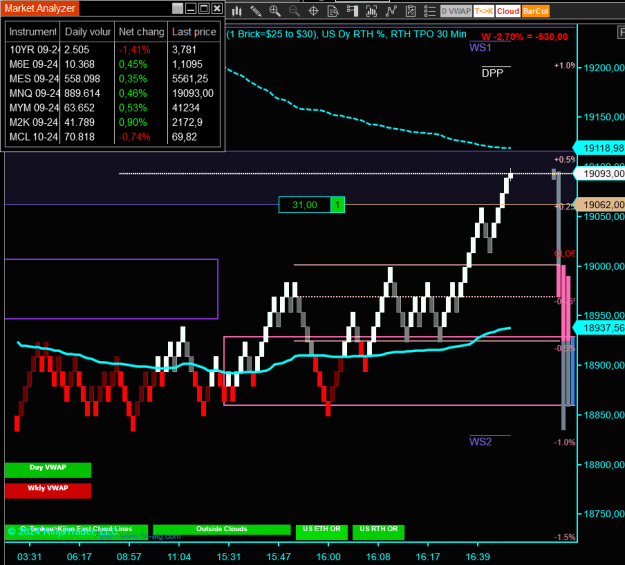
Task: Click the DPP pivot label
Action: pos(492,73)
